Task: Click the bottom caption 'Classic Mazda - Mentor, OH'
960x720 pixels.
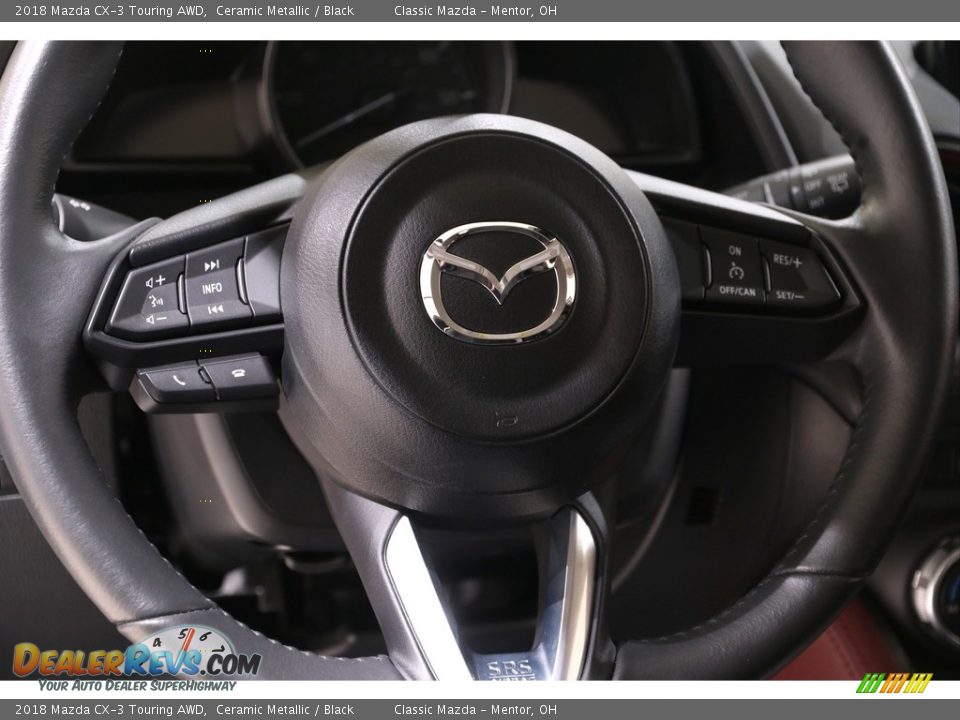Action: 475,710
